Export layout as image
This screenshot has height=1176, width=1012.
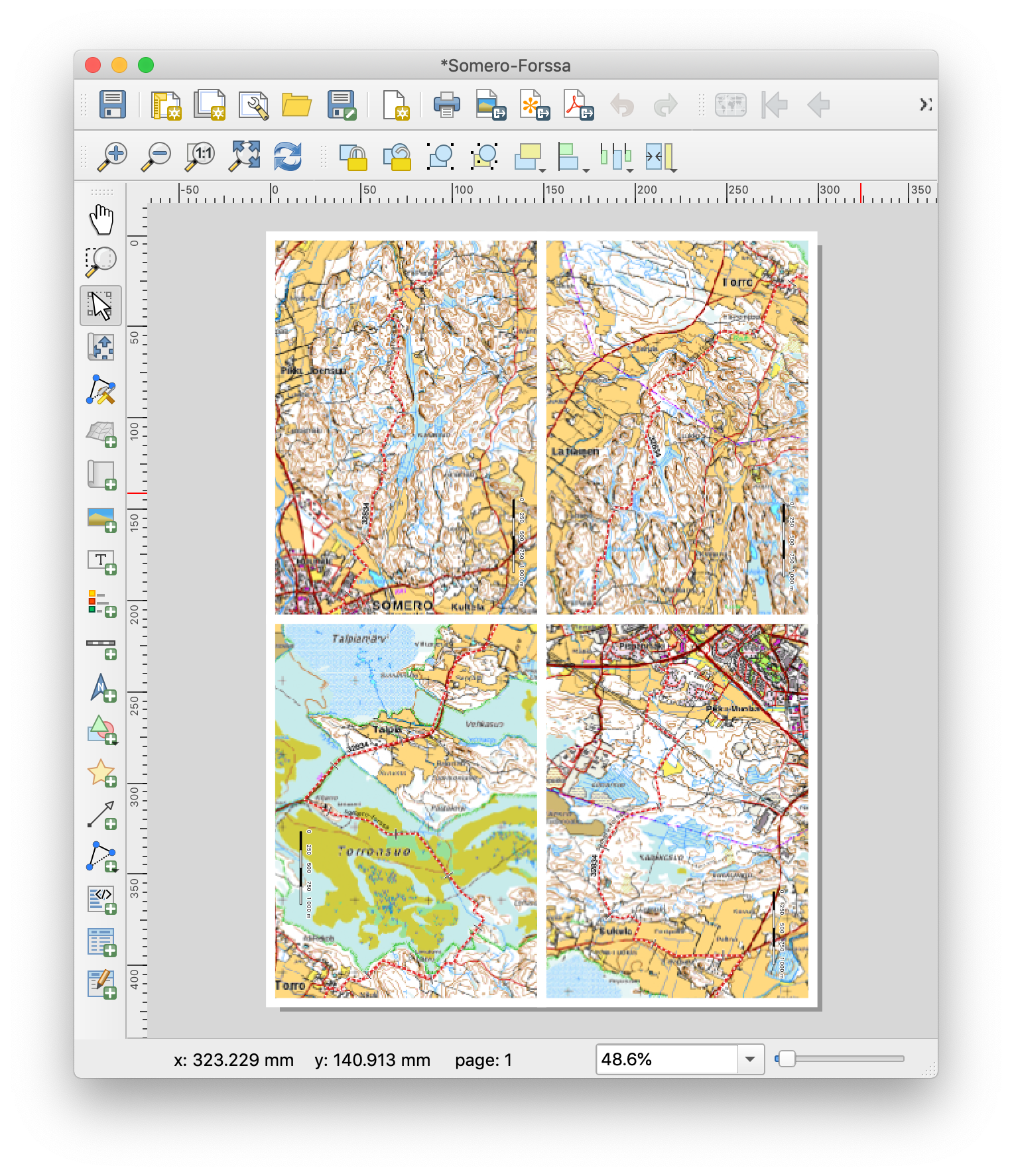[x=491, y=105]
